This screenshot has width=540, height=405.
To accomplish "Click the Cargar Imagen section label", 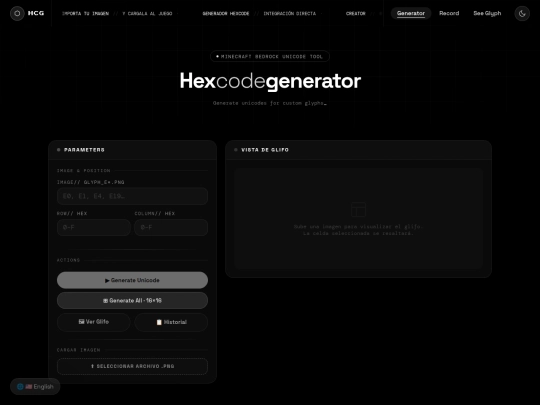I will tap(79, 350).
